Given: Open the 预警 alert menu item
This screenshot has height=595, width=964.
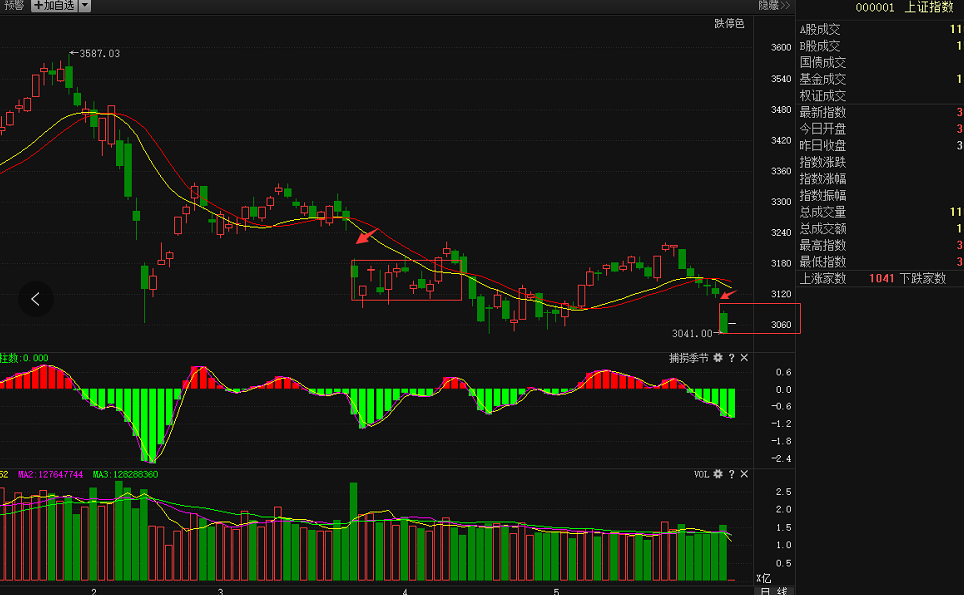Looking at the screenshot, I should coord(13,6).
